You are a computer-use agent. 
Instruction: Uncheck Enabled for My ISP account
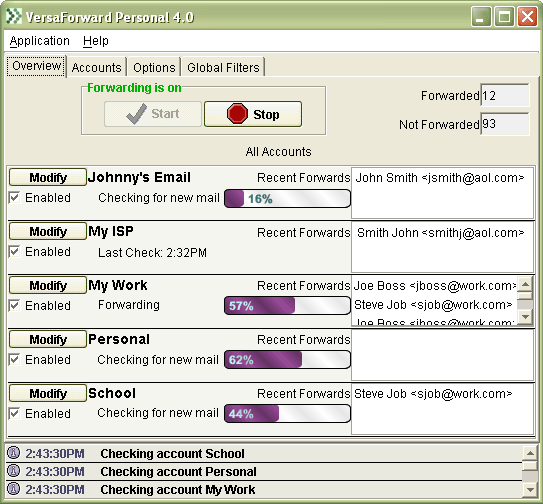(15, 251)
